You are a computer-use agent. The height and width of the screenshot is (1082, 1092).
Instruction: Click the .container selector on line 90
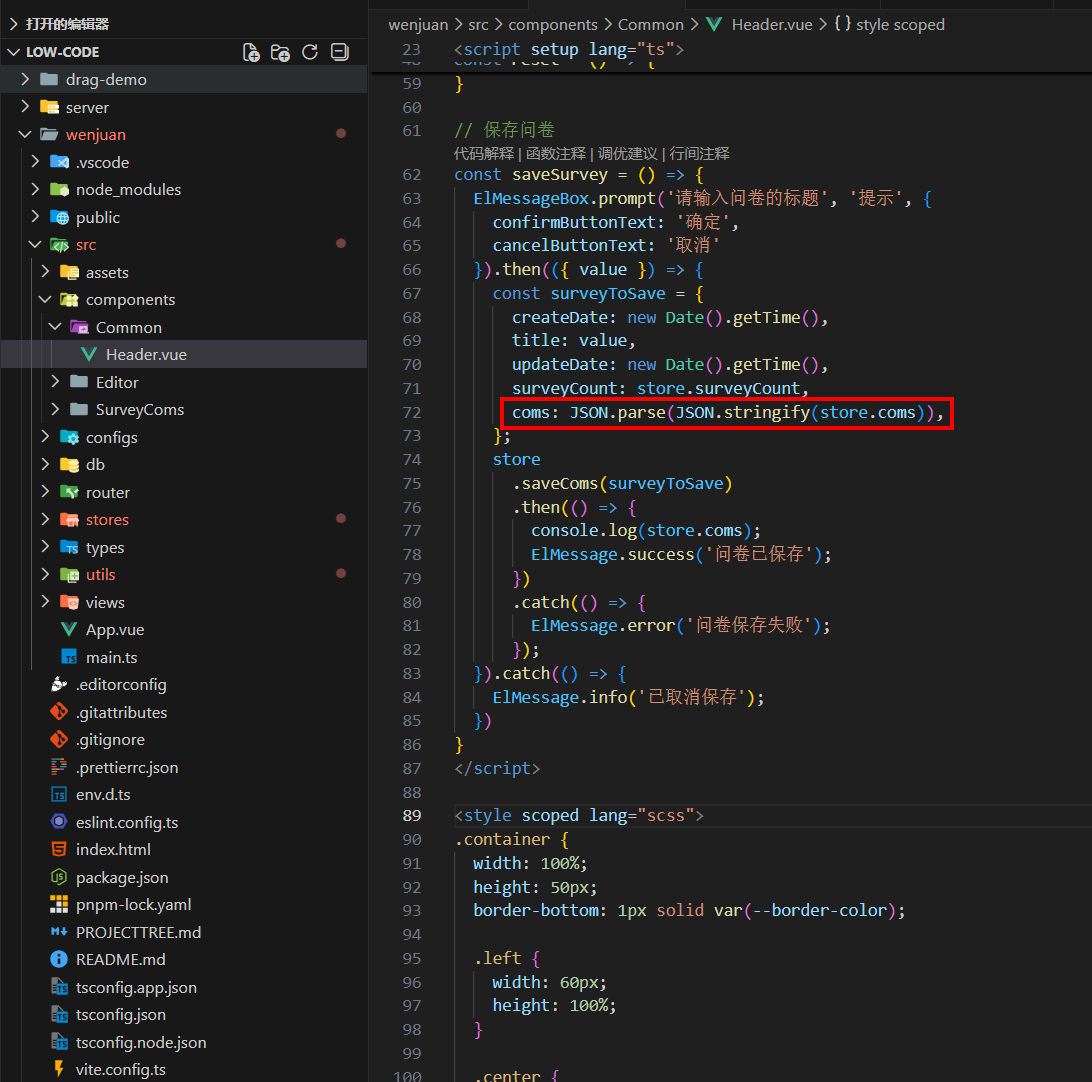[502, 840]
